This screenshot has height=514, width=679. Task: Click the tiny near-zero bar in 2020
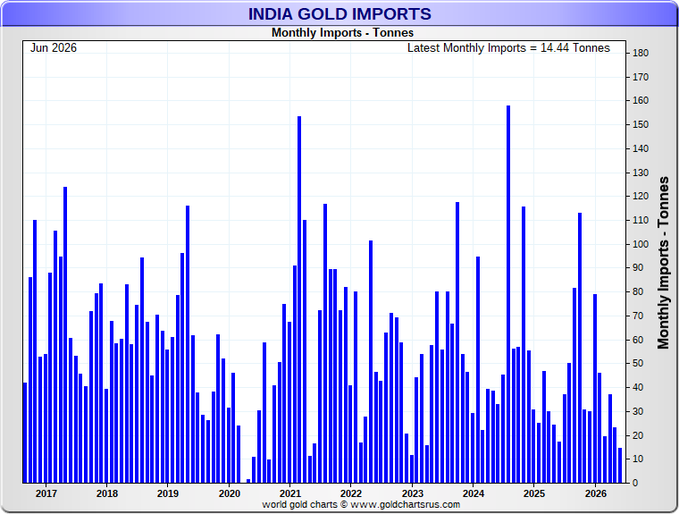pyautogui.click(x=248, y=481)
